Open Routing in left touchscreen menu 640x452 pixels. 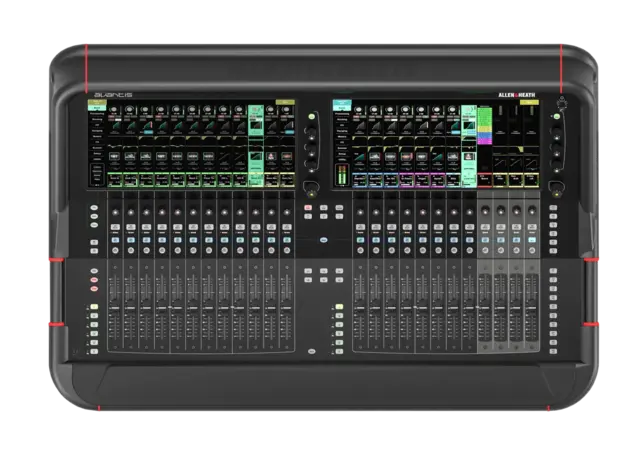tap(97, 119)
